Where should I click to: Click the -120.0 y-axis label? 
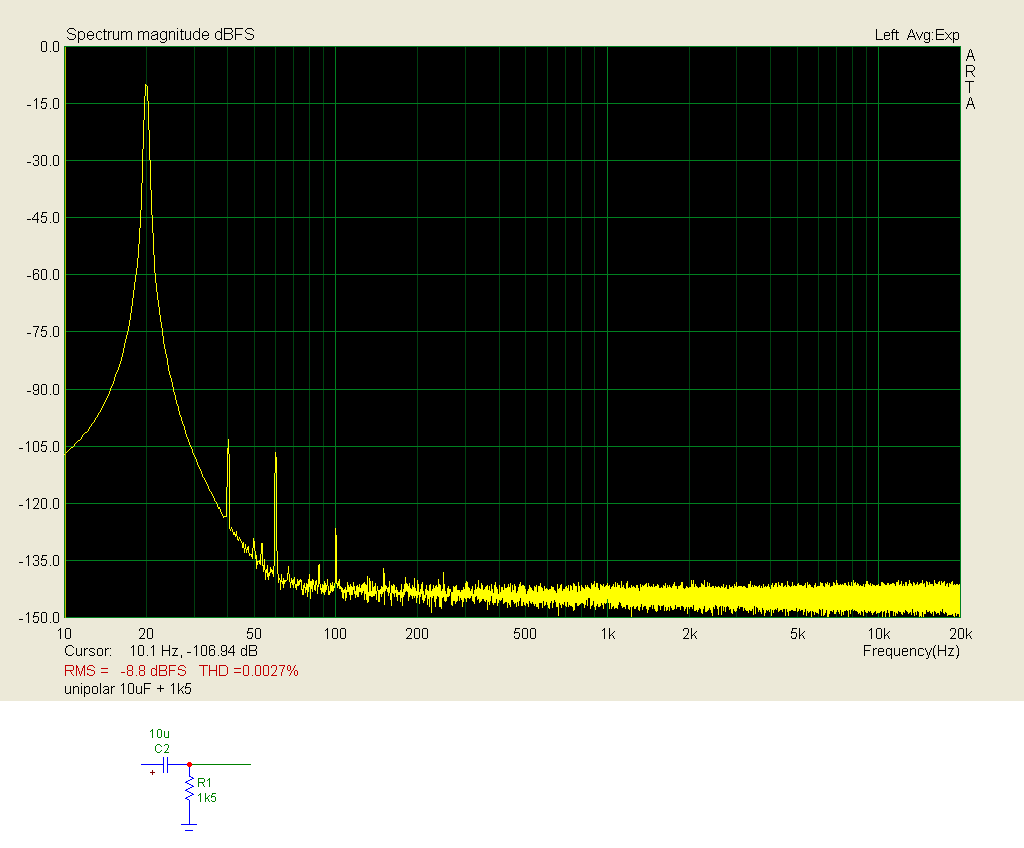[x=40, y=504]
